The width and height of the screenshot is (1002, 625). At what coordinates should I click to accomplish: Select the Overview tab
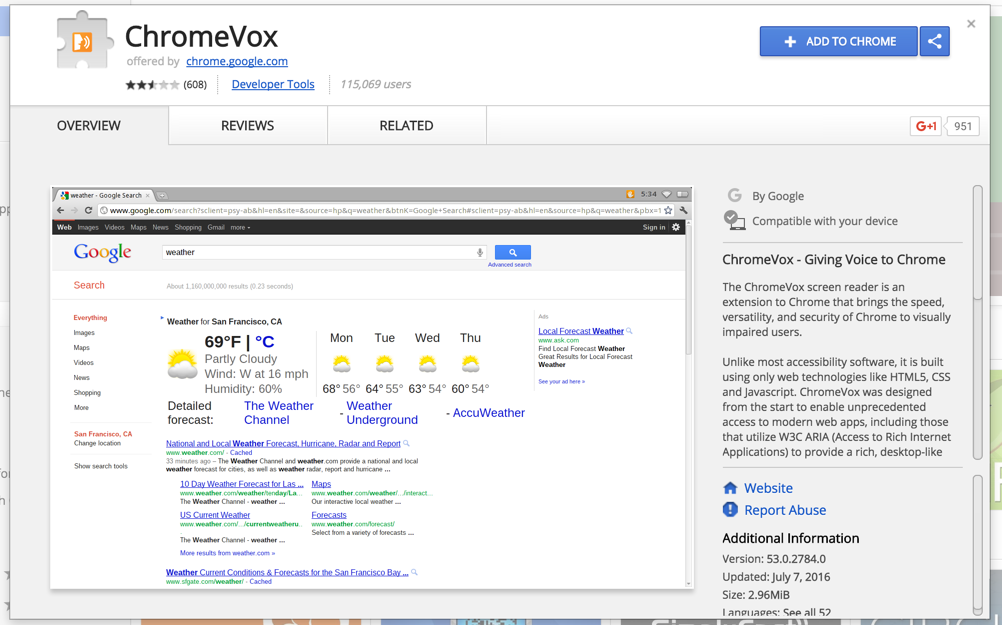tap(89, 126)
